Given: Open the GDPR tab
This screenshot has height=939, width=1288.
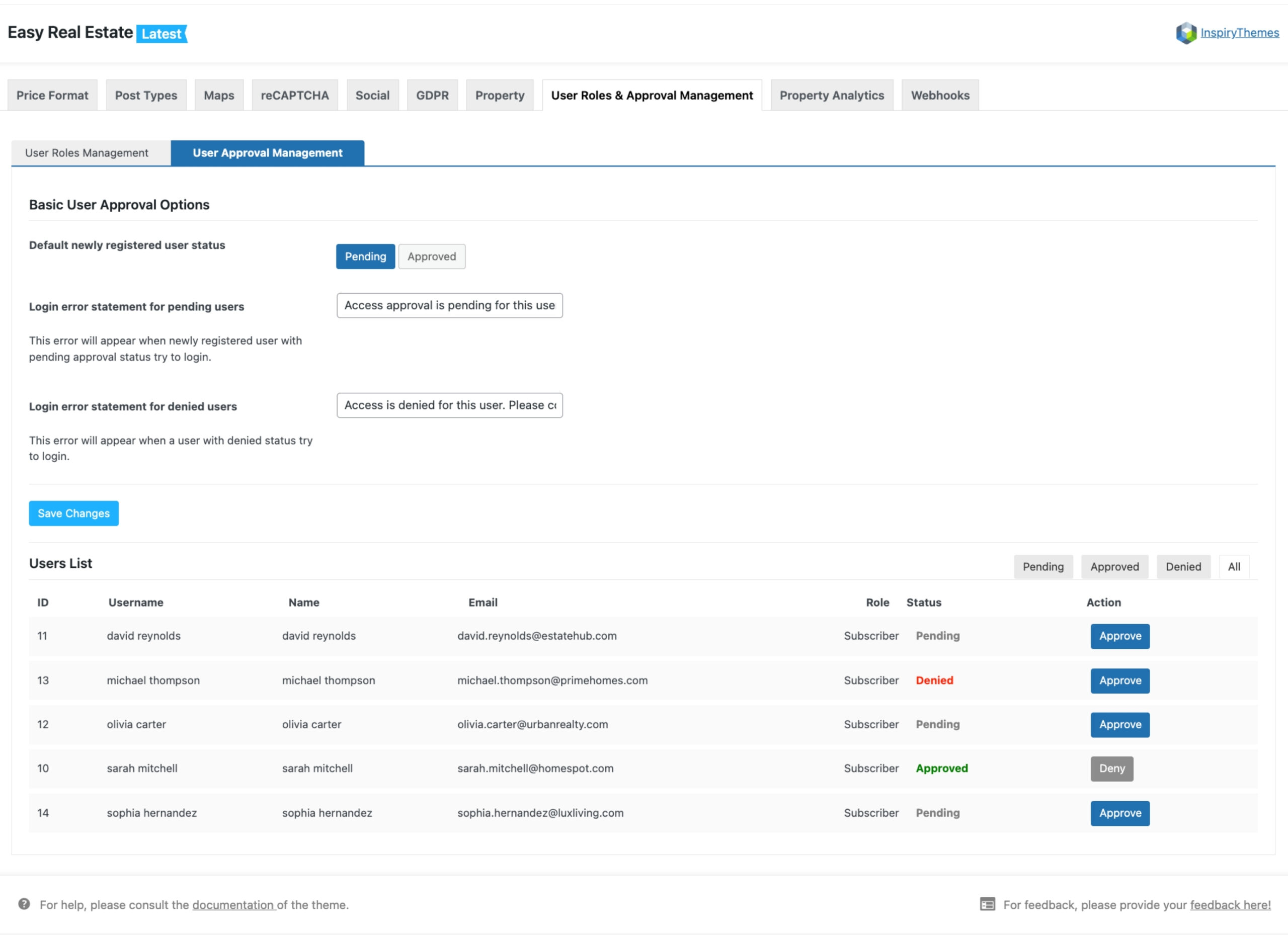Looking at the screenshot, I should coord(432,95).
